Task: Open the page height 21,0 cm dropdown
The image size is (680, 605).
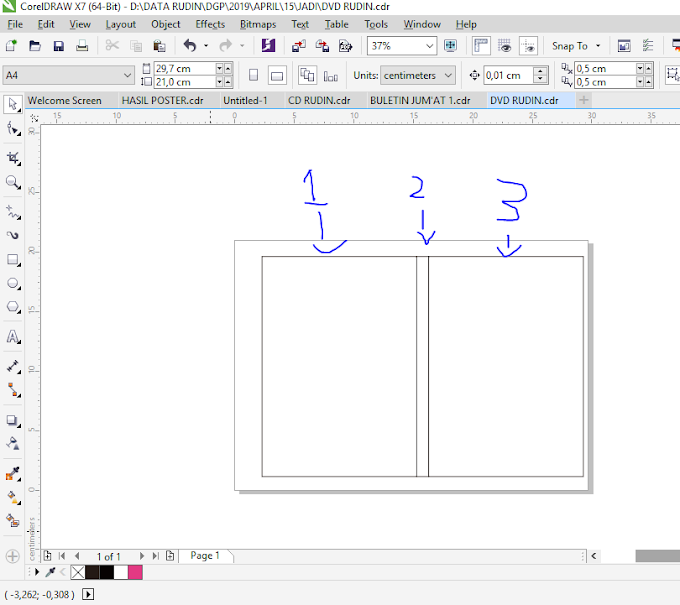Action: pyautogui.click(x=219, y=82)
